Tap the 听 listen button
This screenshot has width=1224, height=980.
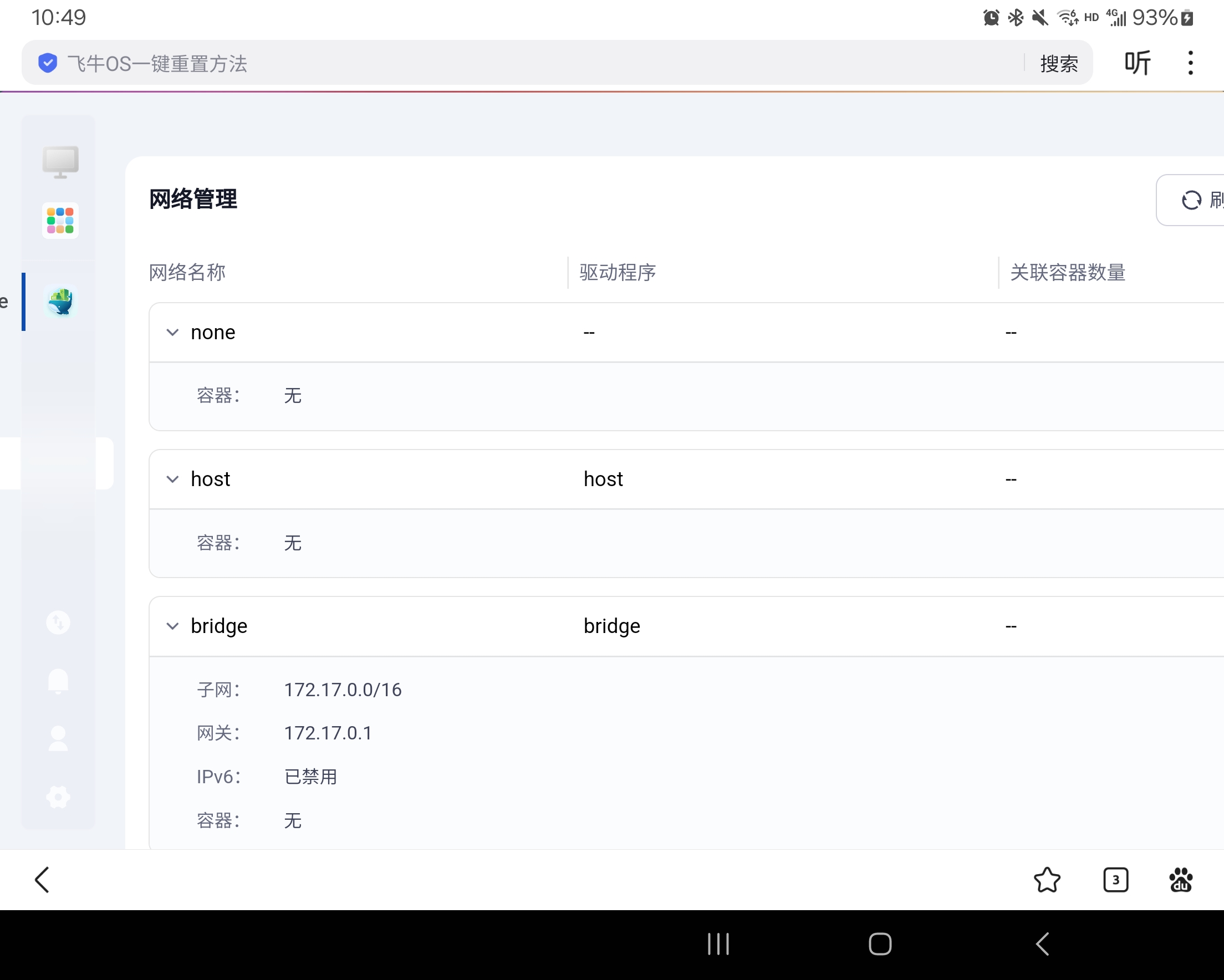[x=1138, y=63]
